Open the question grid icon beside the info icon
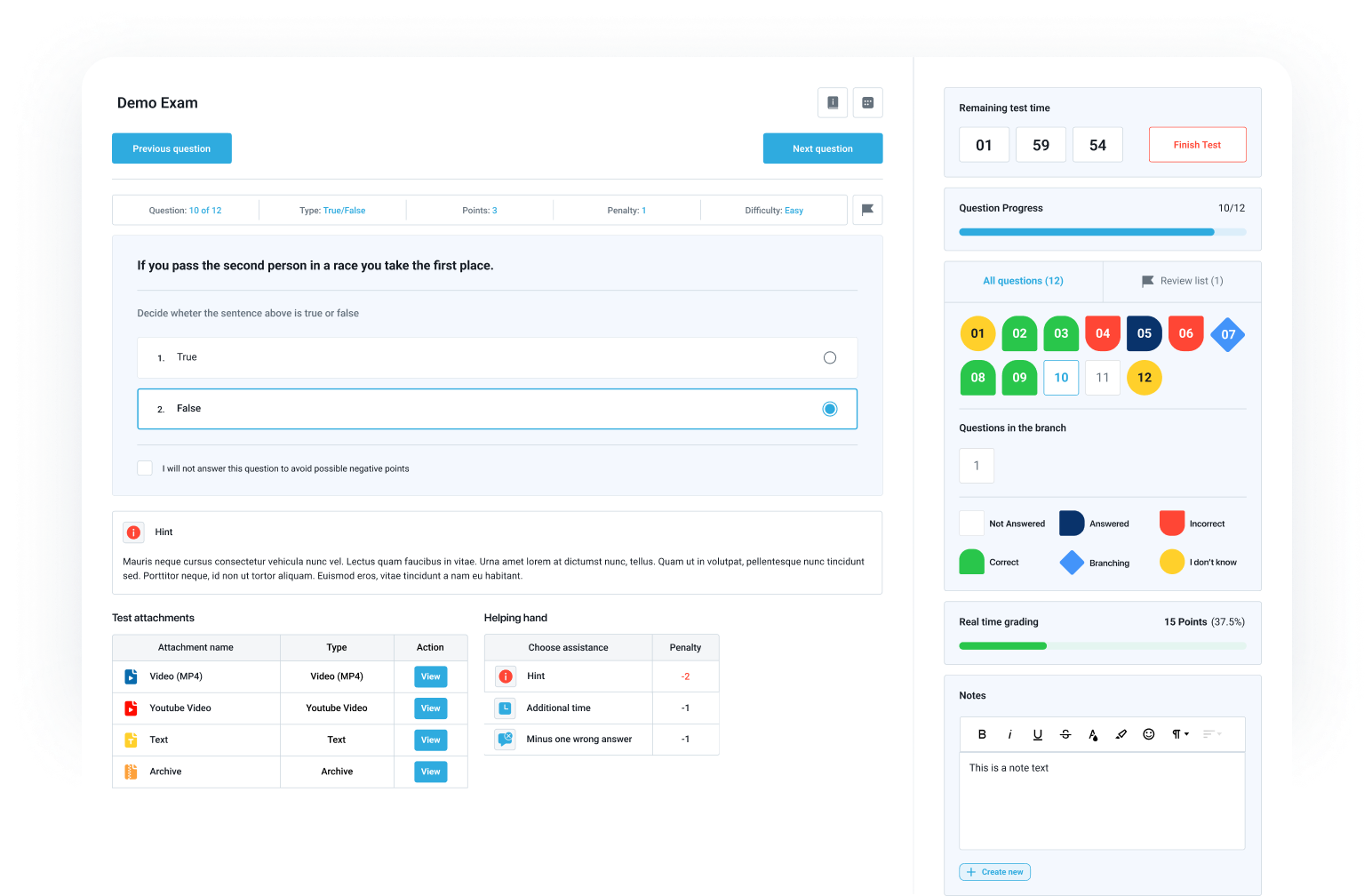This screenshot has width=1372, height=896. coord(867,102)
